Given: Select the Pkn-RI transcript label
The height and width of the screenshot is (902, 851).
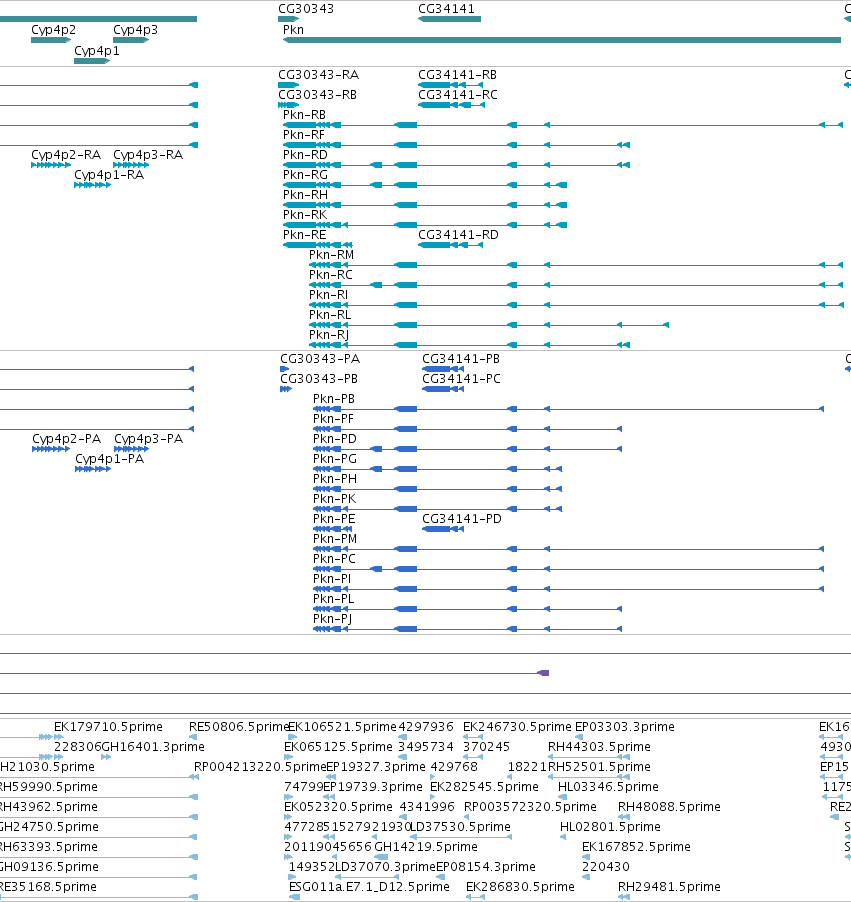Looking at the screenshot, I should click(x=329, y=295).
